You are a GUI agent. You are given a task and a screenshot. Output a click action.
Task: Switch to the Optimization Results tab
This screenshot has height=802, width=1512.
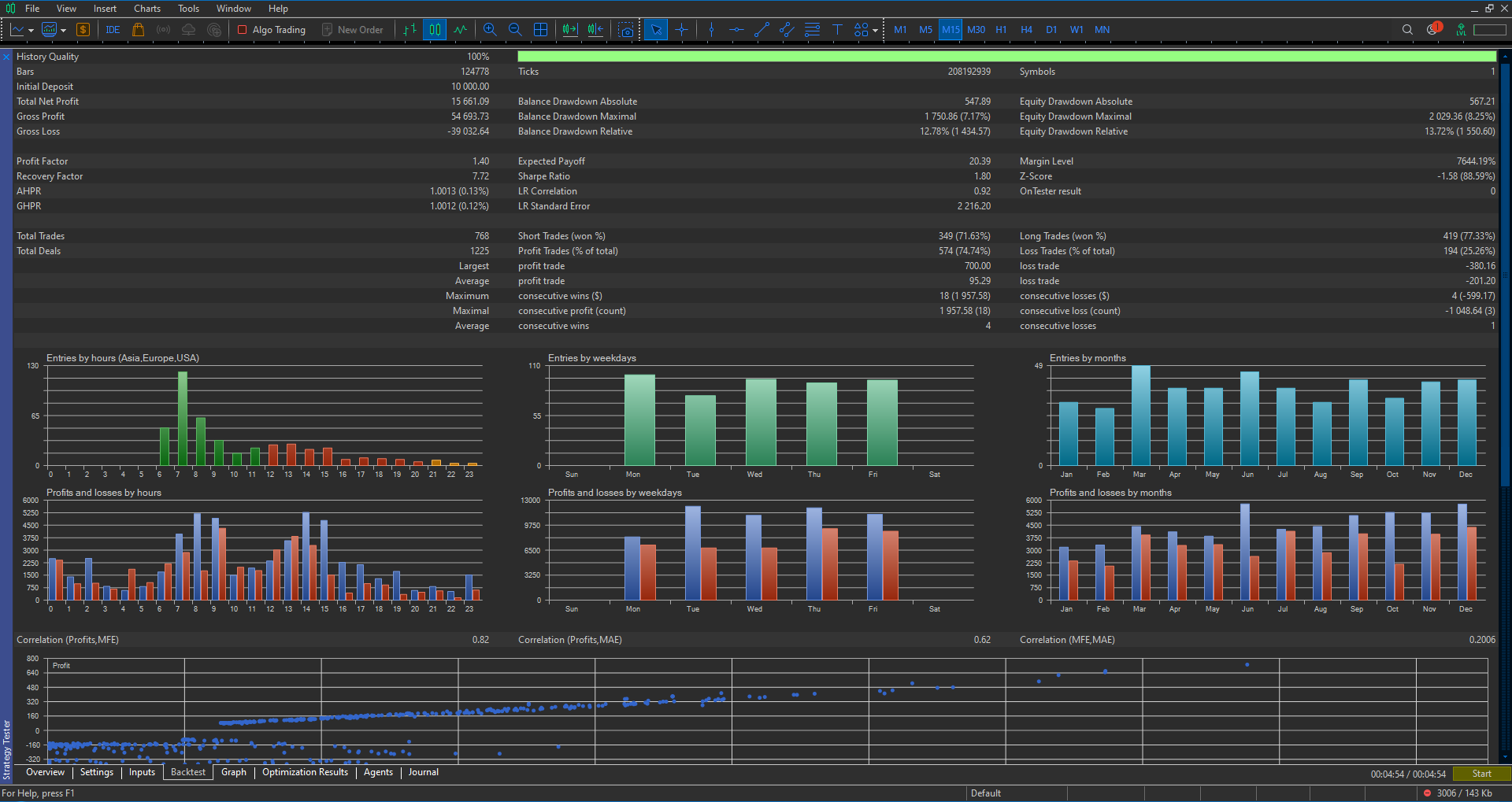point(305,772)
